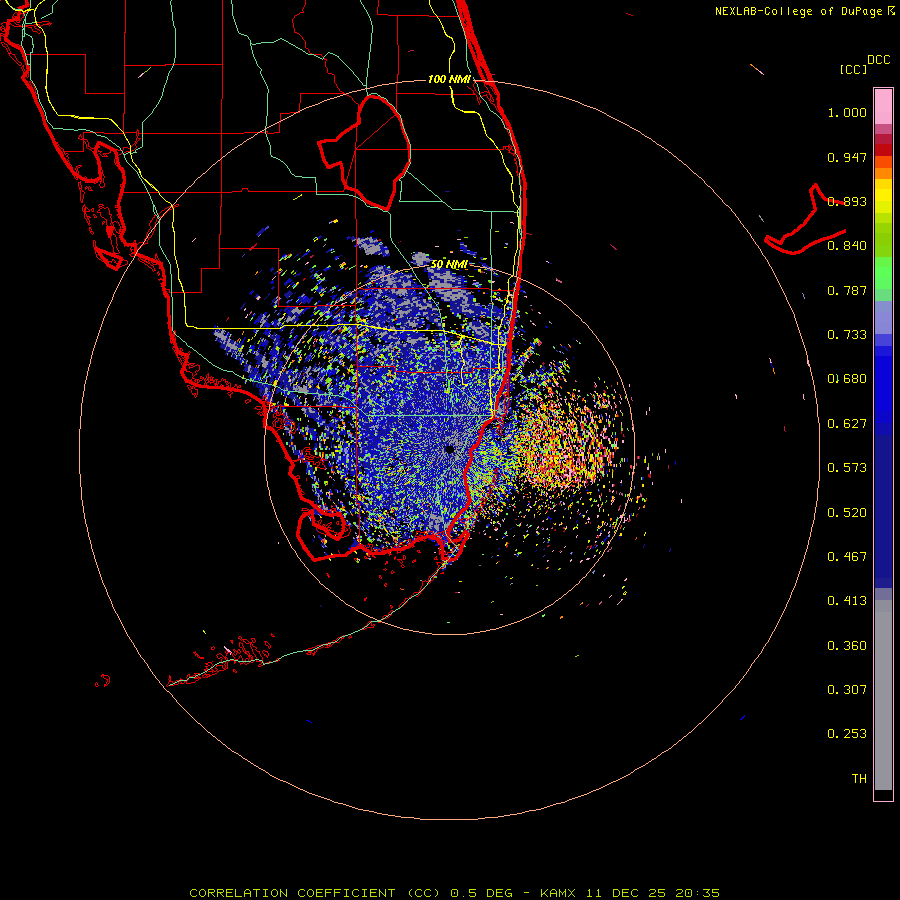900x900 pixels.
Task: Click the Grand Bahama island outline
Action: coord(805,219)
